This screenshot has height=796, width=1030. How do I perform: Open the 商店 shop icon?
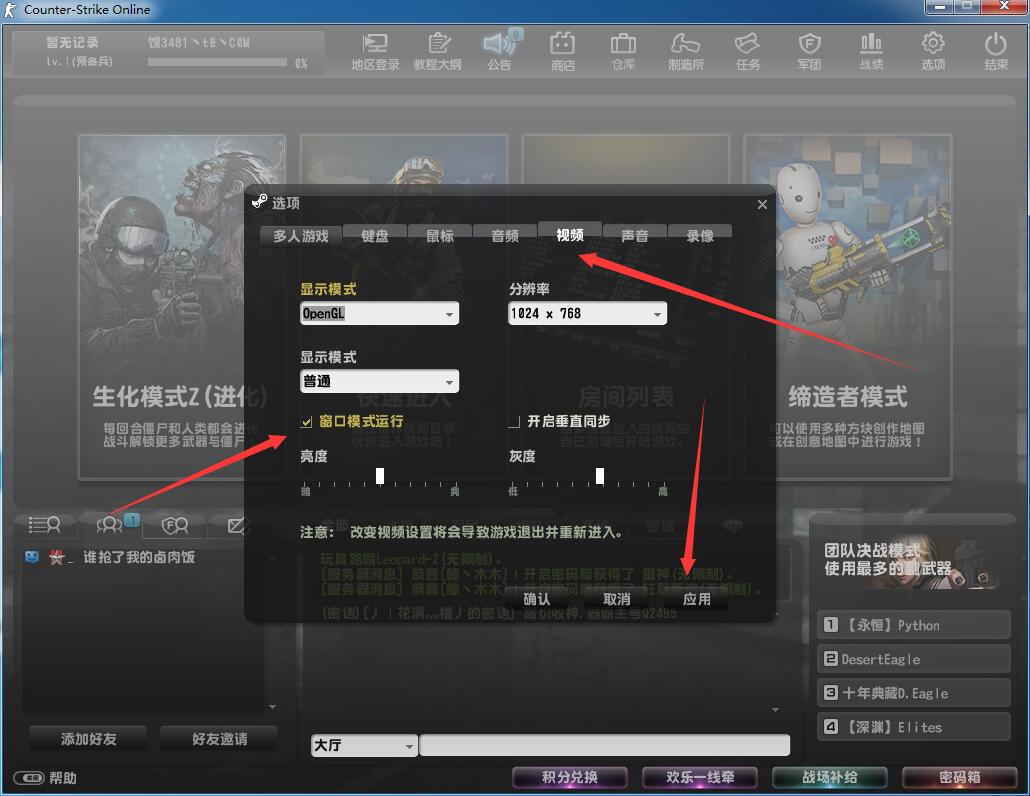pos(562,52)
